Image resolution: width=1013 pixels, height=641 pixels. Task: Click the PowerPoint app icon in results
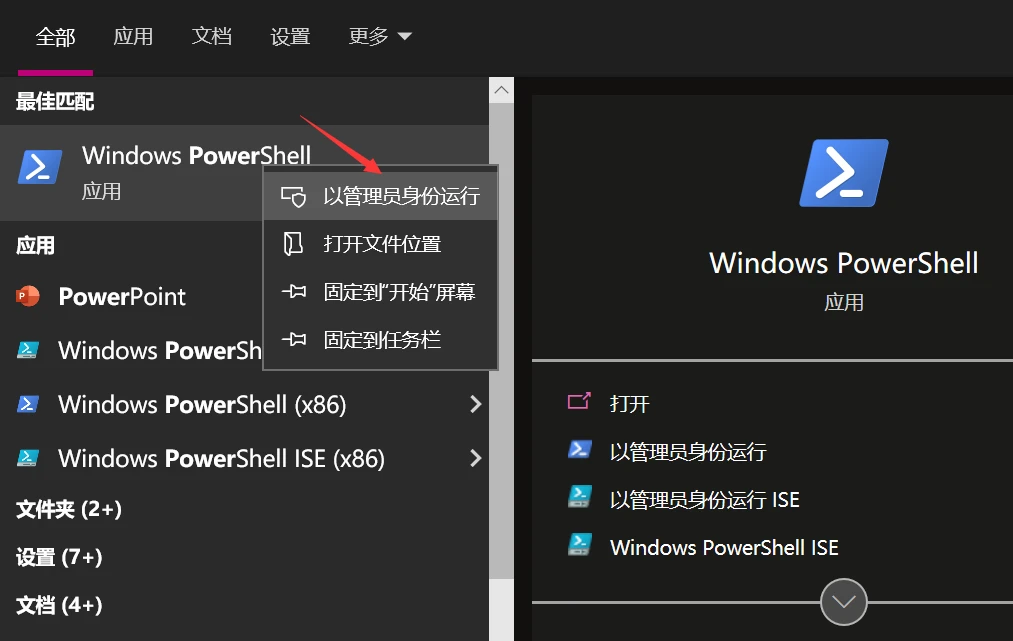tap(28, 296)
